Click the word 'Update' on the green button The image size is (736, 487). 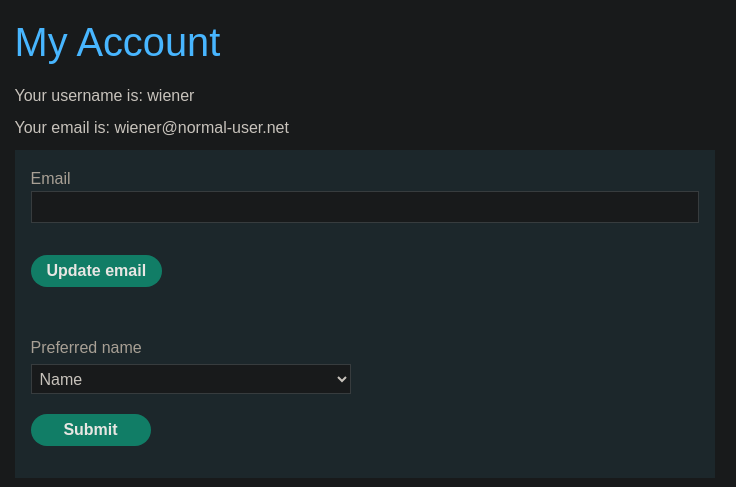(x=73, y=271)
